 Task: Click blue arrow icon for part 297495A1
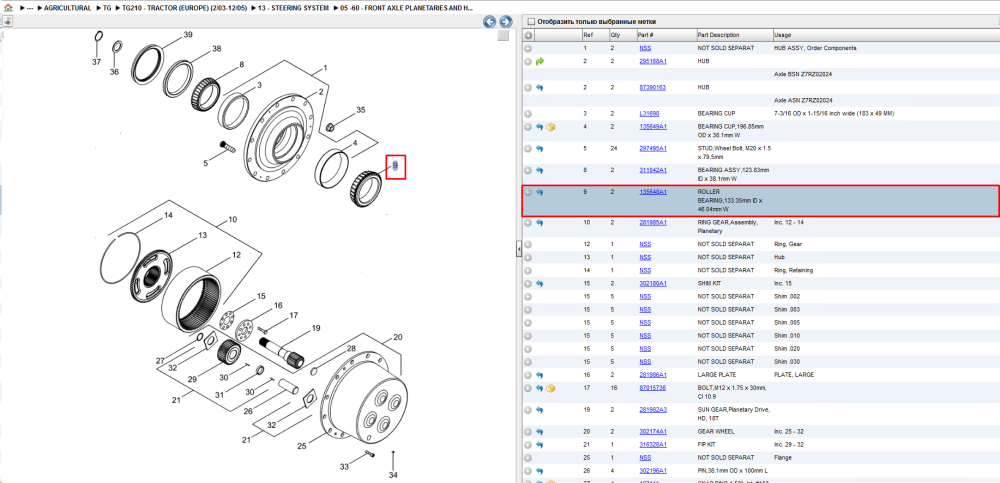[540, 149]
